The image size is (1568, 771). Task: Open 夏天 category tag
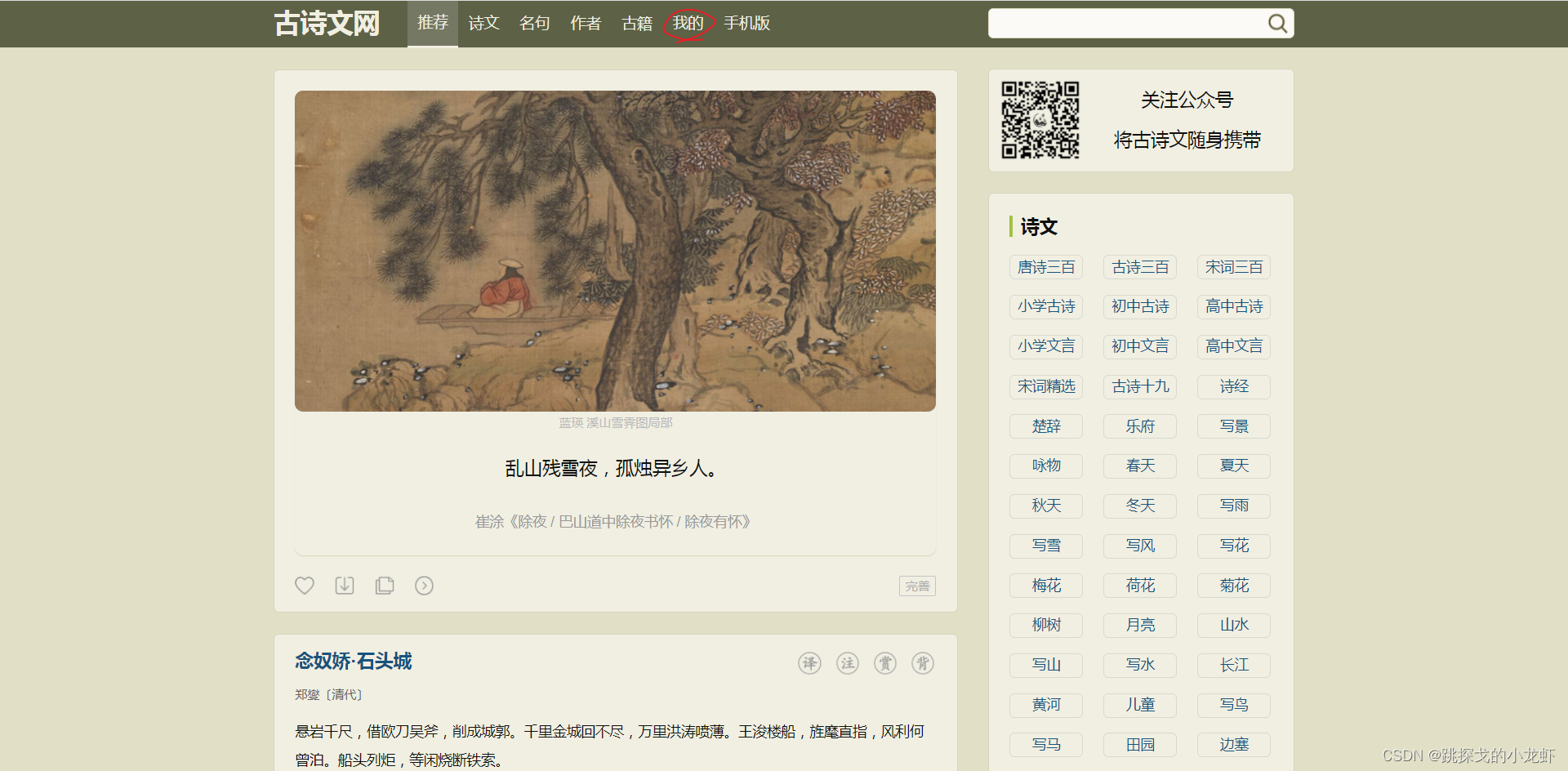point(1234,466)
